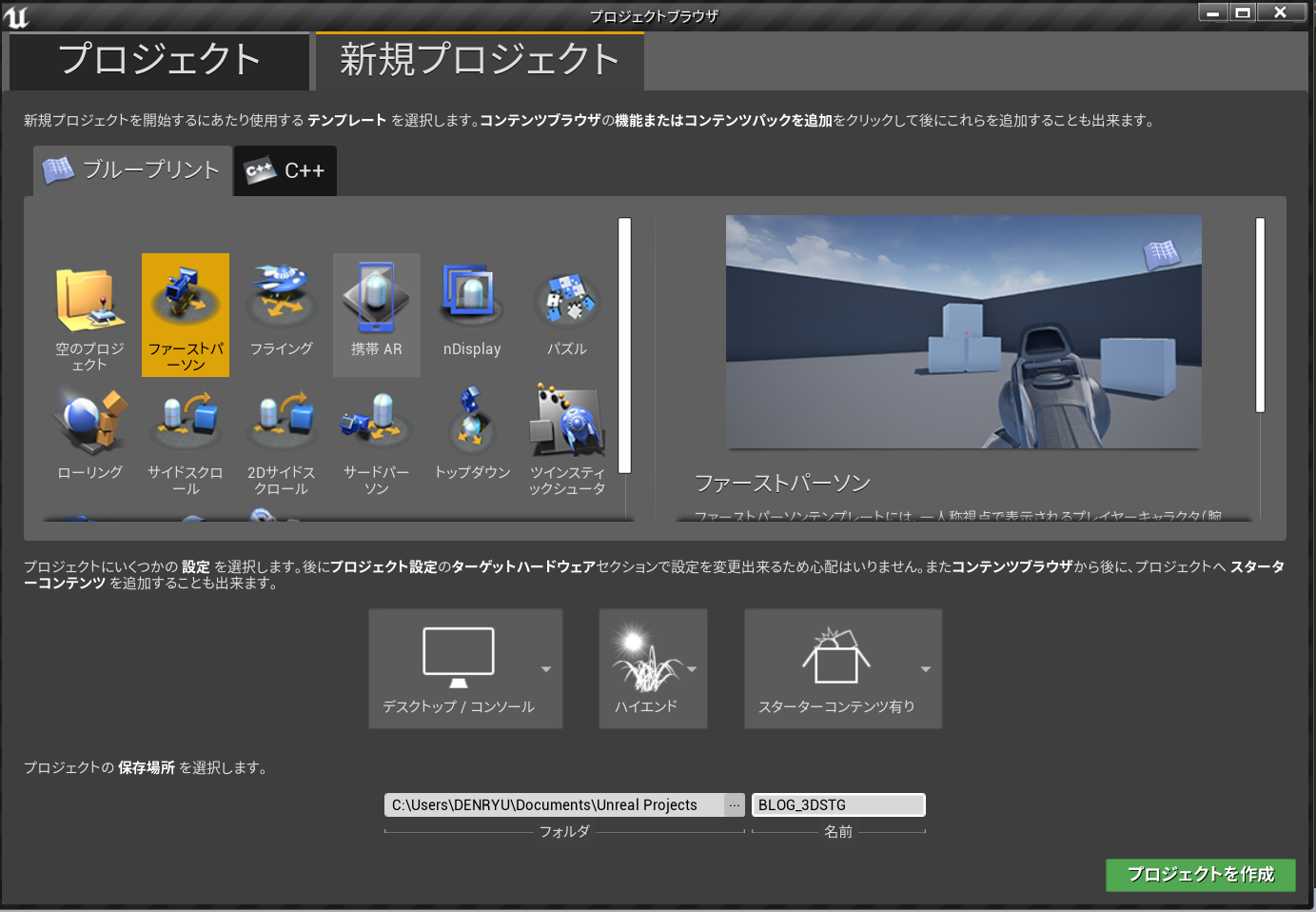Choose the サードパーソン third person template
Image resolution: width=1316 pixels, height=912 pixels.
pos(377,439)
